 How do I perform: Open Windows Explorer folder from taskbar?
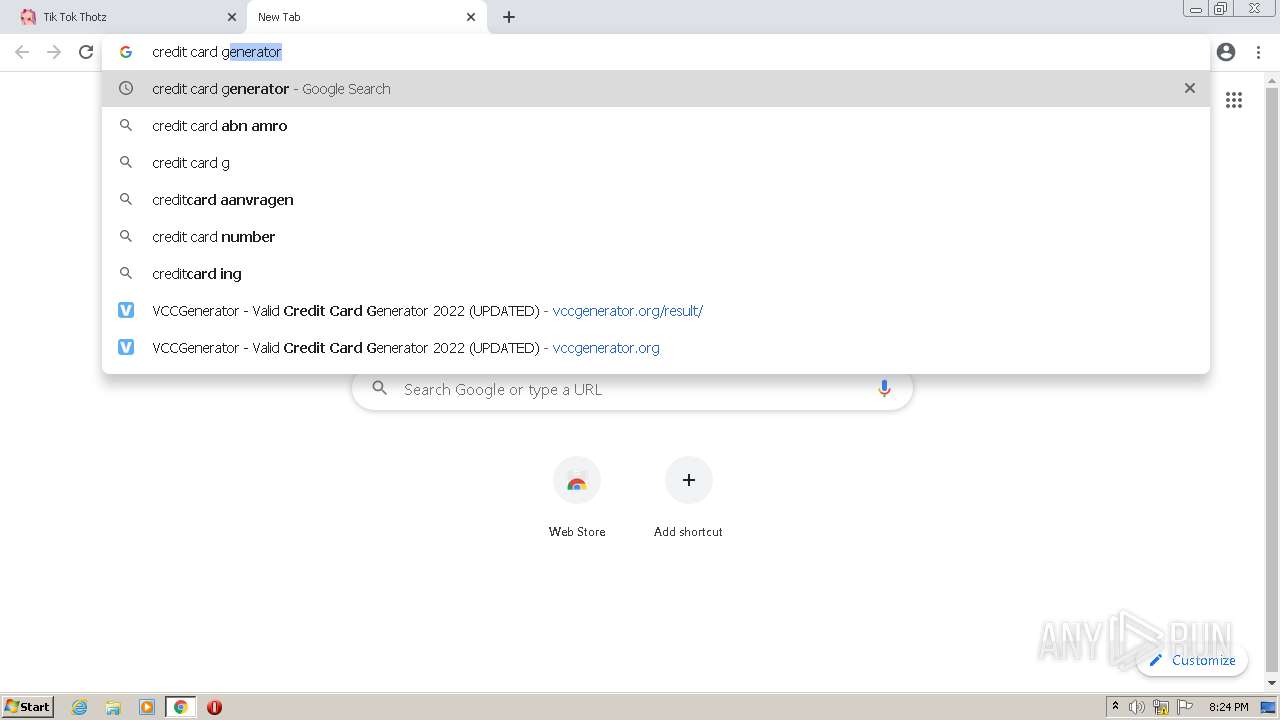point(113,707)
